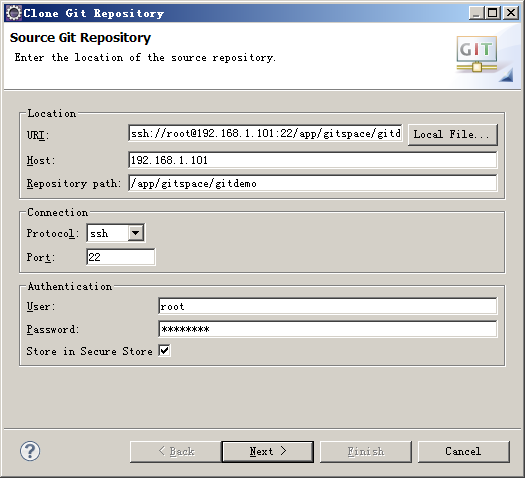
Task: Click the masked Password field
Action: tap(328, 329)
